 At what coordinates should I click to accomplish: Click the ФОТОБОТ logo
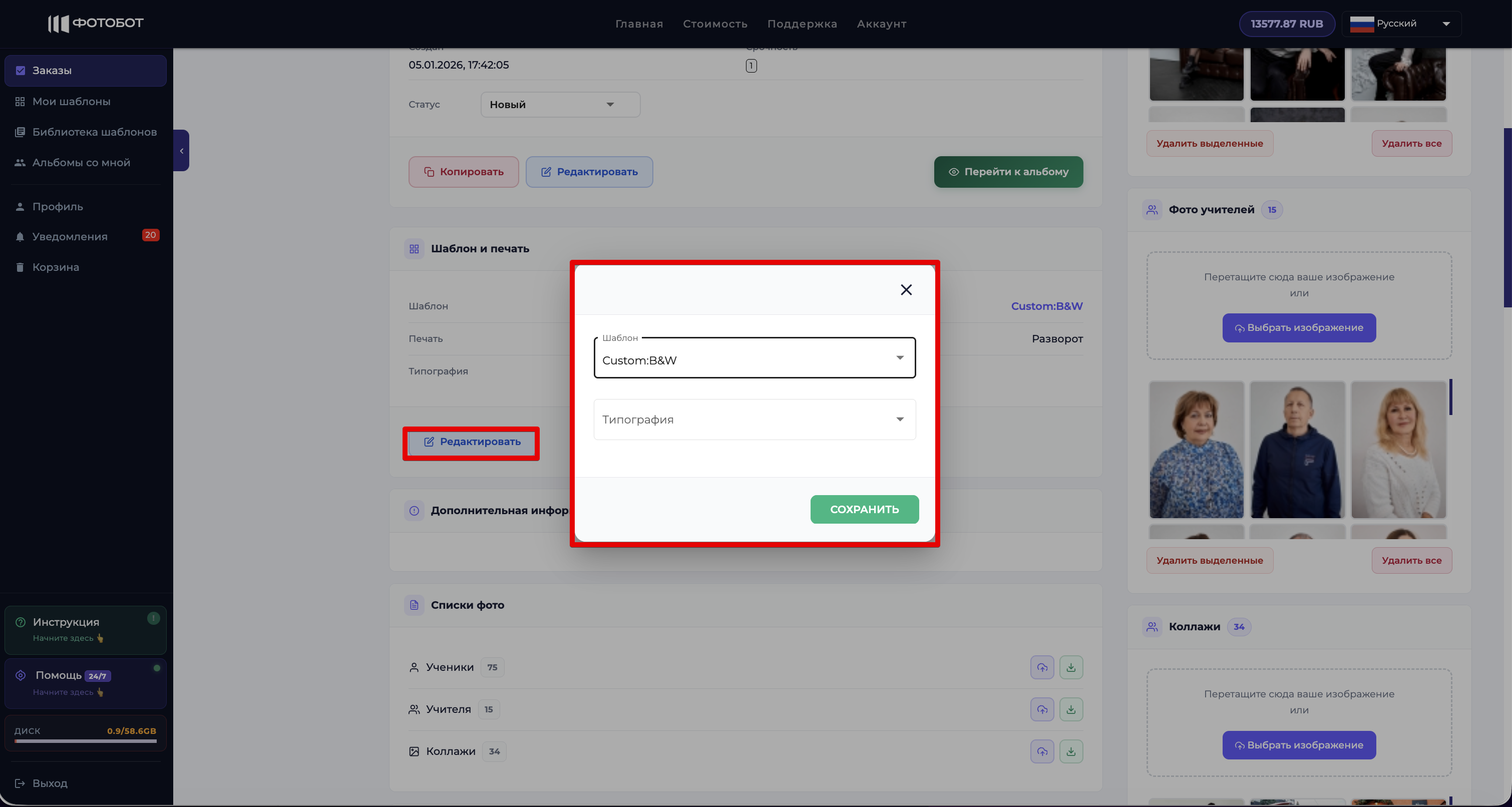tap(96, 24)
